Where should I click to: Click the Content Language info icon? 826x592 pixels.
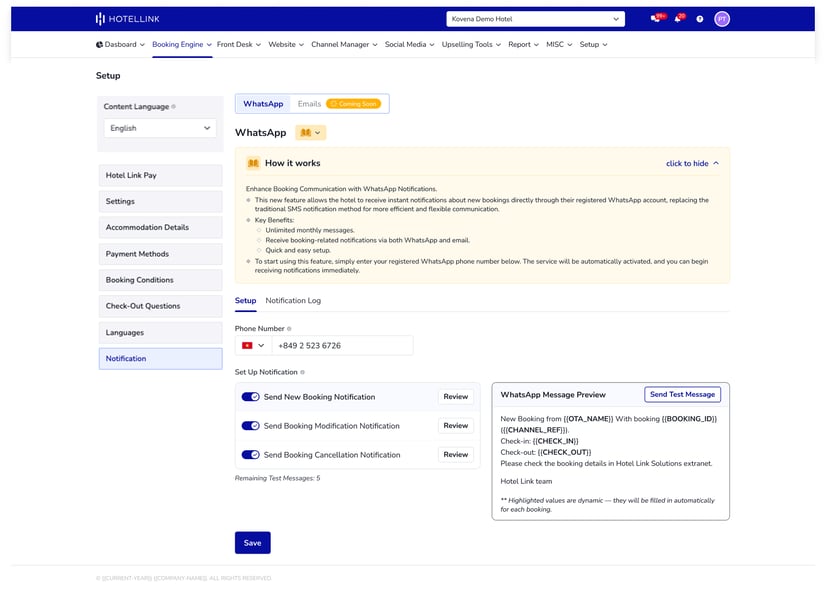[x=173, y=106]
